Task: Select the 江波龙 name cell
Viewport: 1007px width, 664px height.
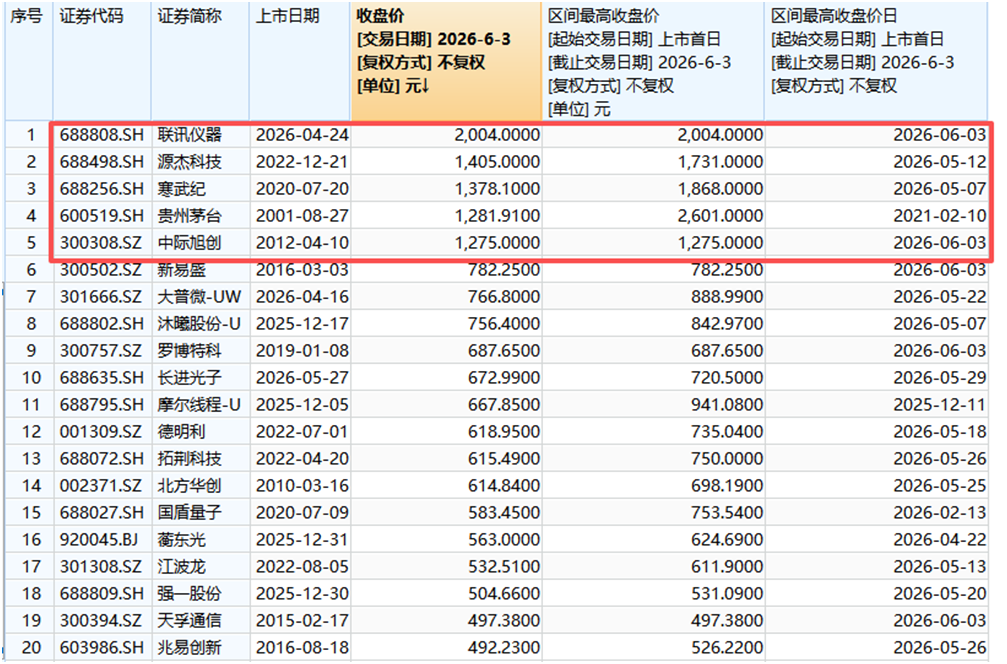Action: [200, 566]
